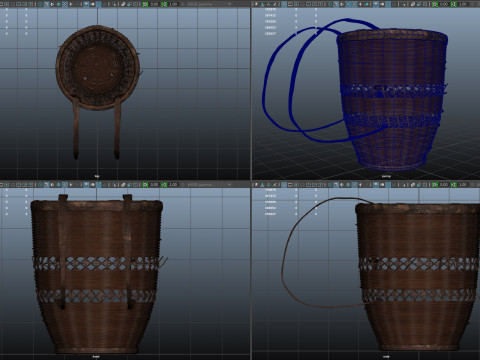Toggle textured display in side view panel
This screenshot has width=480, height=360.
(x=354, y=184)
